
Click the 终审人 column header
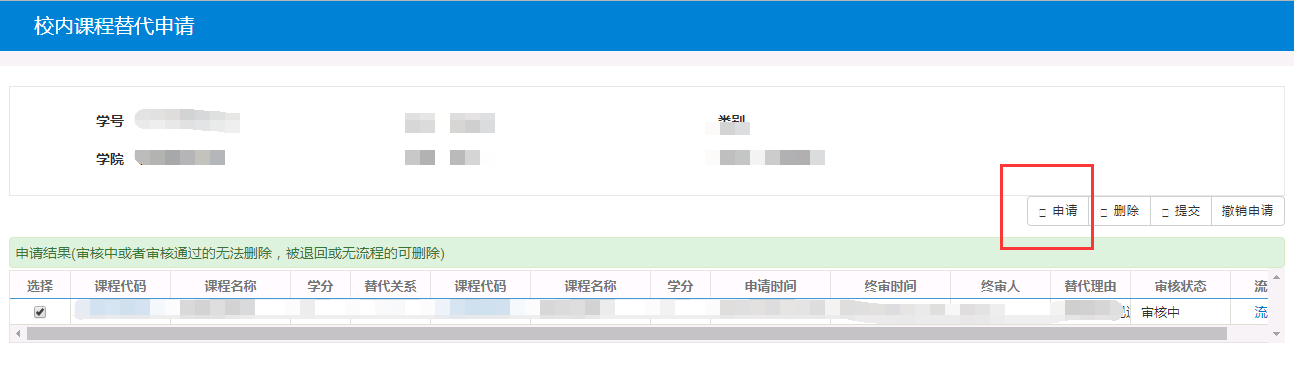[x=1000, y=286]
